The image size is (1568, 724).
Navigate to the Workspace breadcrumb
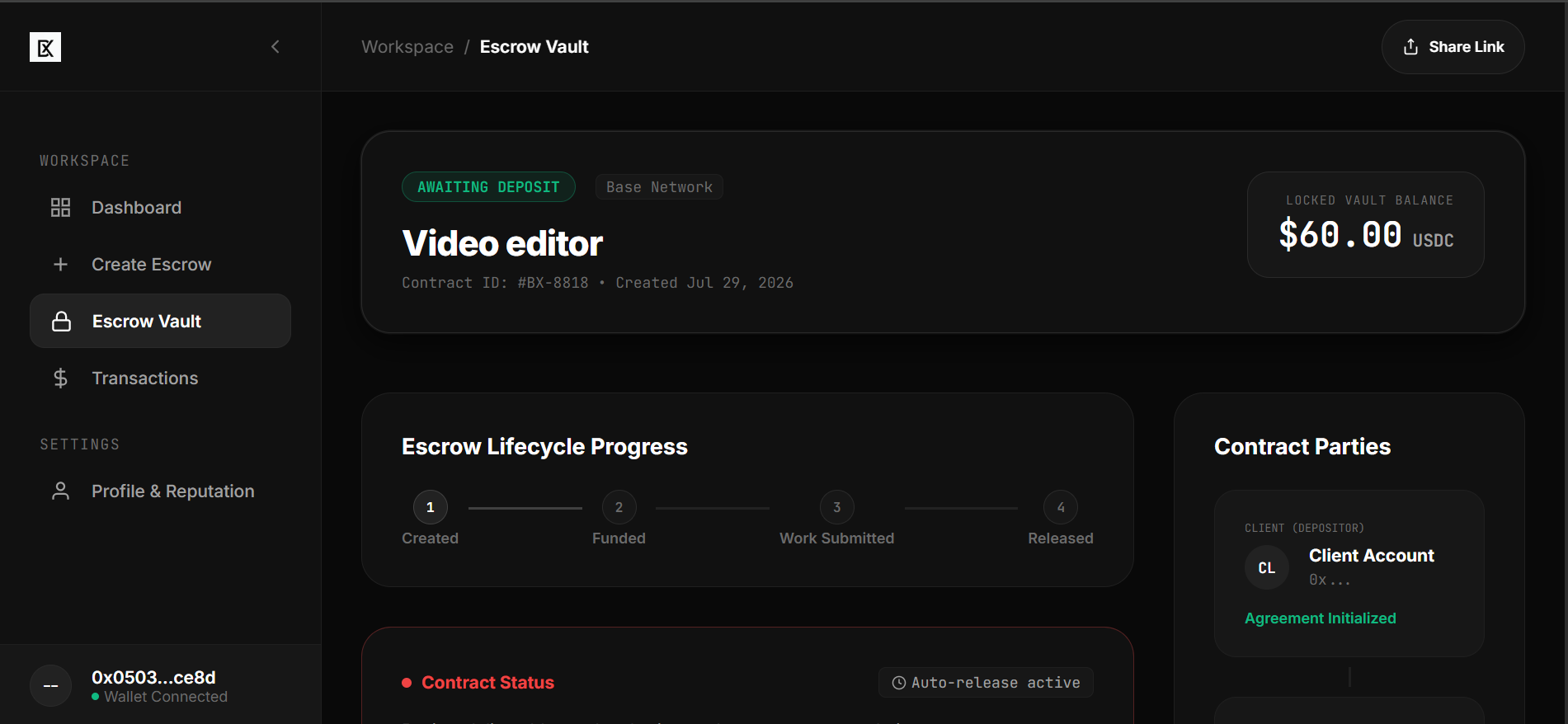click(x=407, y=47)
